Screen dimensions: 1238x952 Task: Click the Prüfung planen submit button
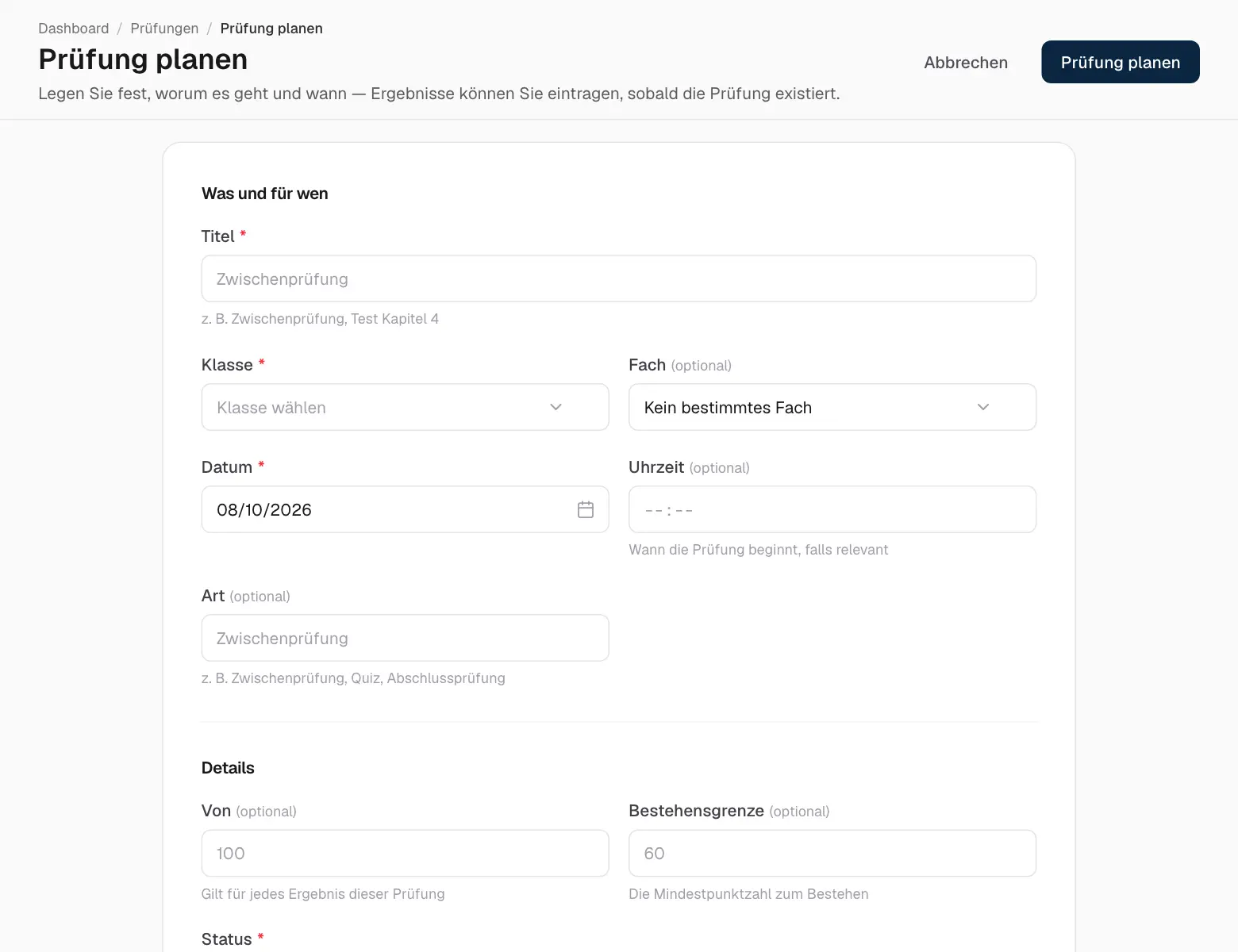tap(1120, 62)
